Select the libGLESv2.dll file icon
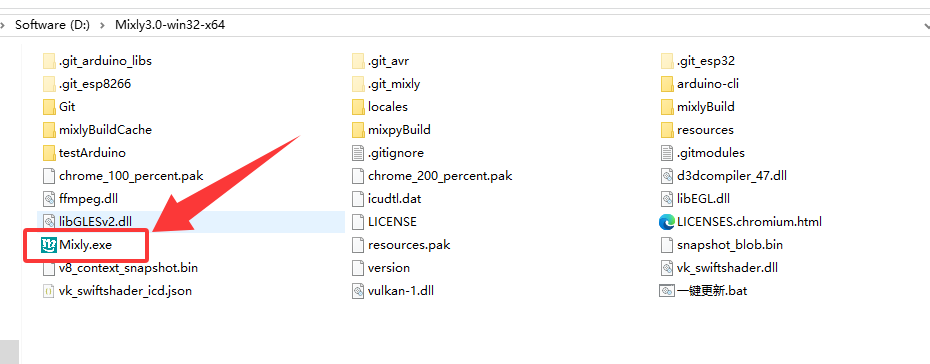This screenshot has height=364, width=930. coord(49,222)
